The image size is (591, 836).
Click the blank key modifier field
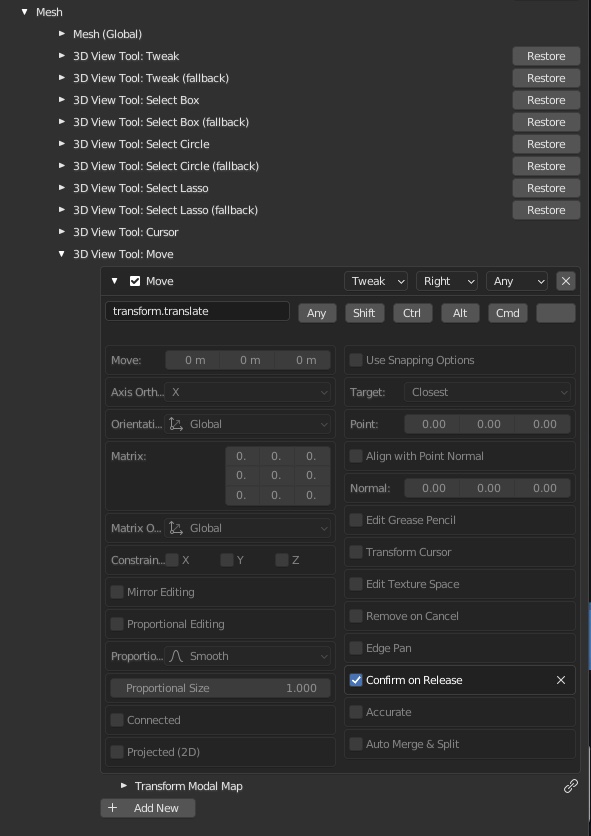pos(556,313)
